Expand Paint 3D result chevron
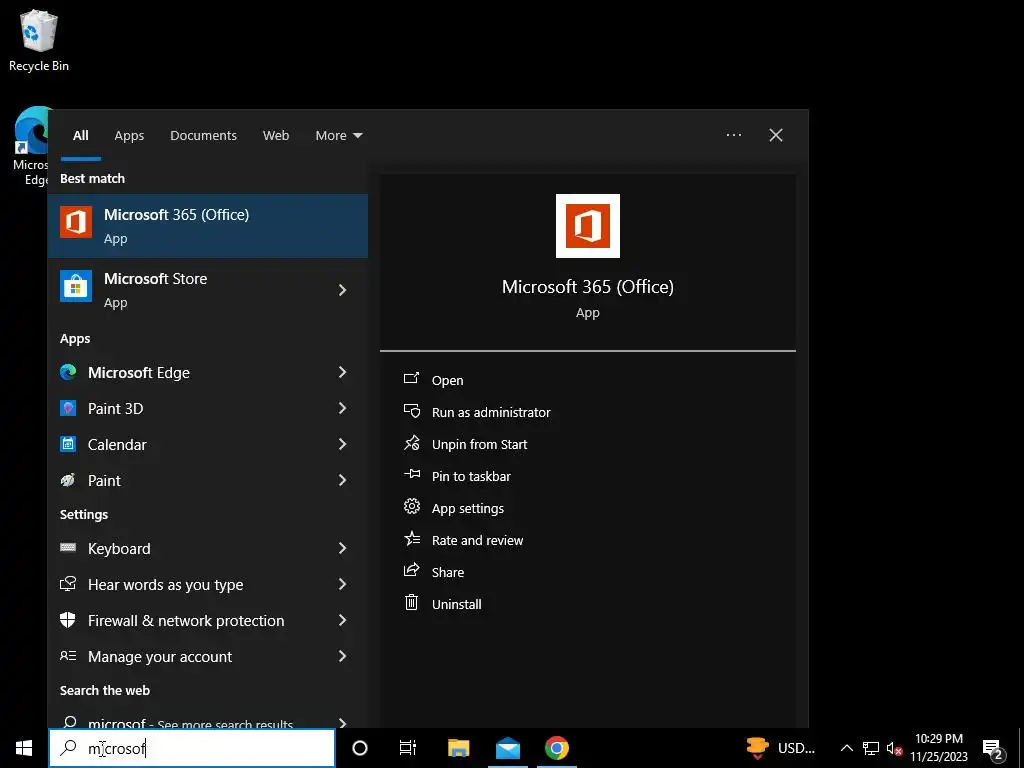The image size is (1024, 768). pos(342,408)
